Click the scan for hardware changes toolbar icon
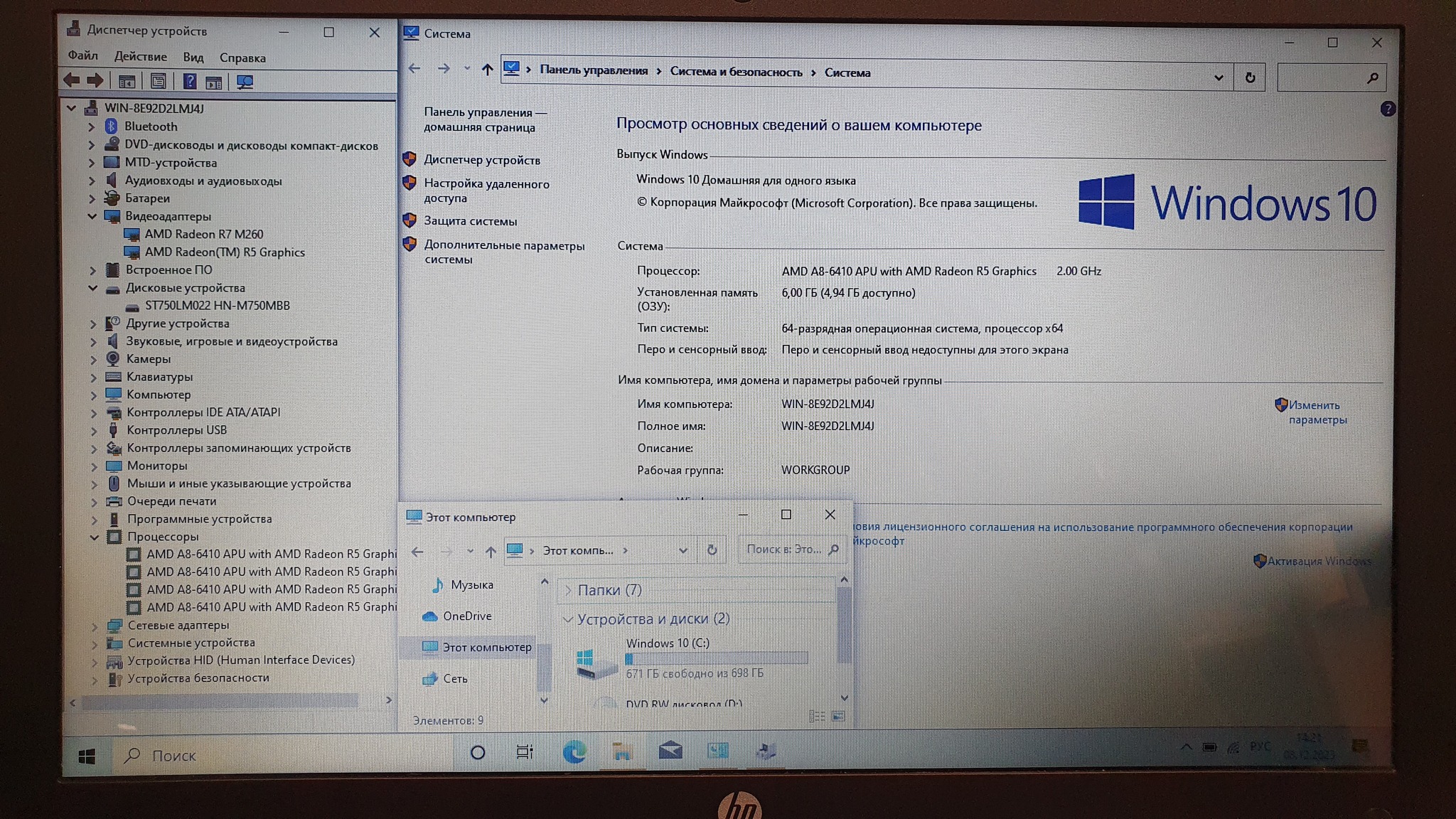1456x819 pixels. pyautogui.click(x=245, y=82)
